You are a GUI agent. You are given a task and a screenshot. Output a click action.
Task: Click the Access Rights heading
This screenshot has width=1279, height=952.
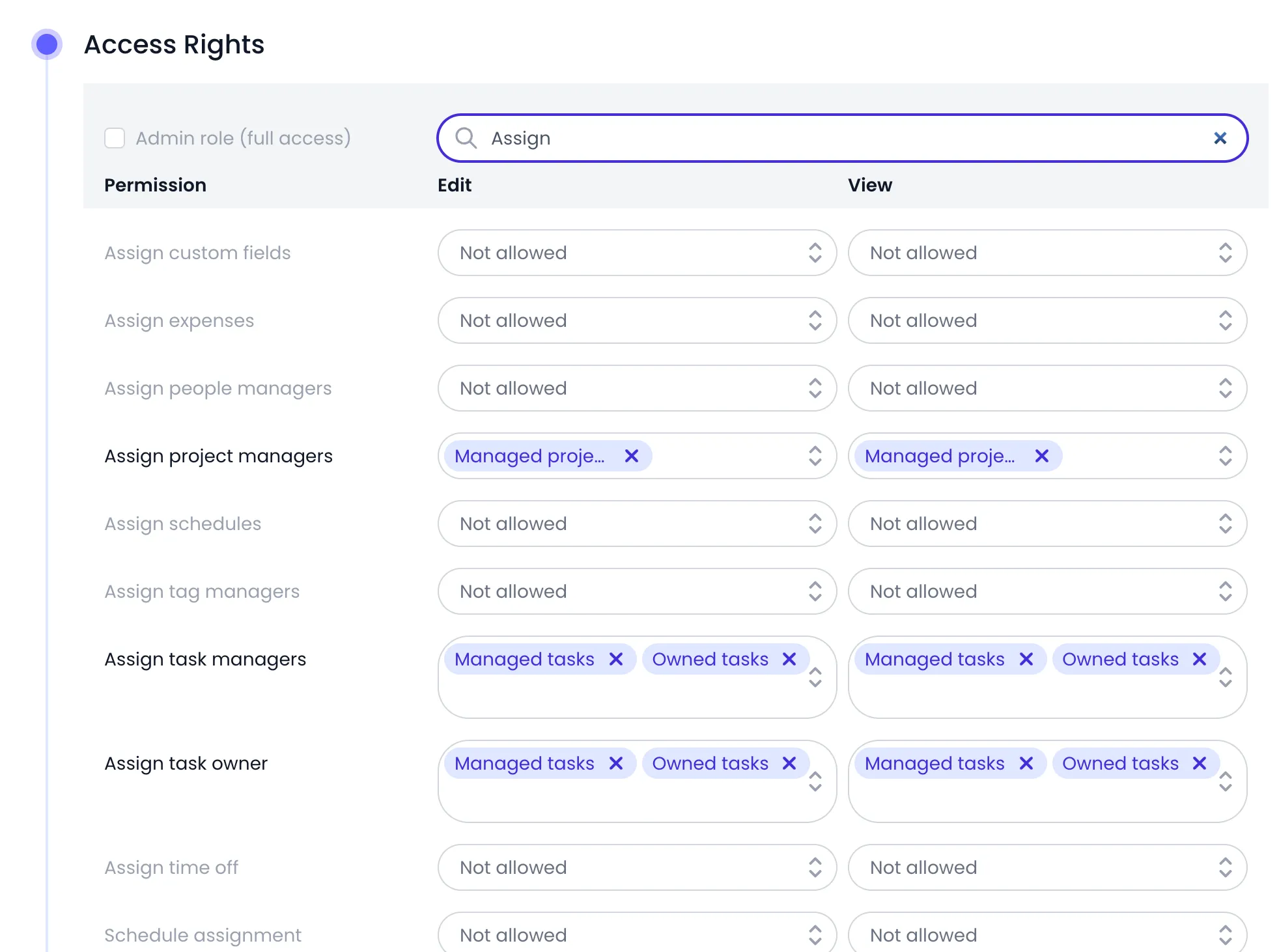(x=174, y=44)
